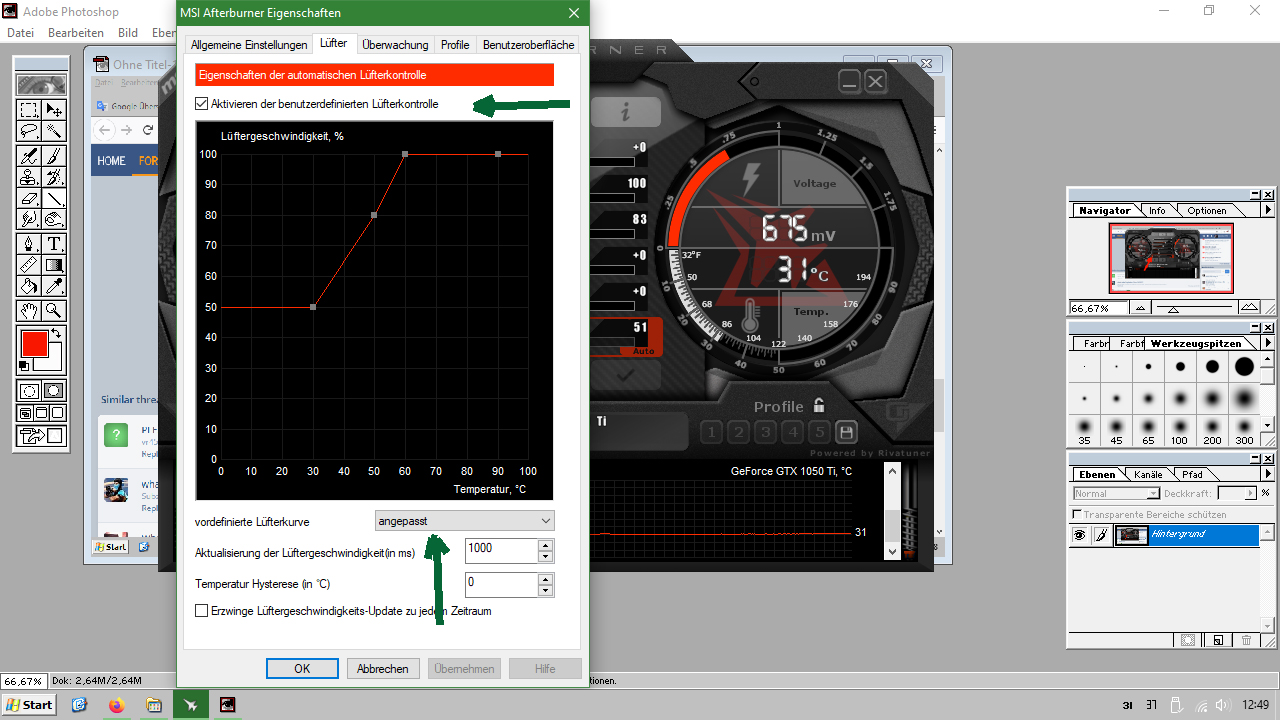Click the Windows Start button
Screen dimensions: 1280x720
[29, 705]
